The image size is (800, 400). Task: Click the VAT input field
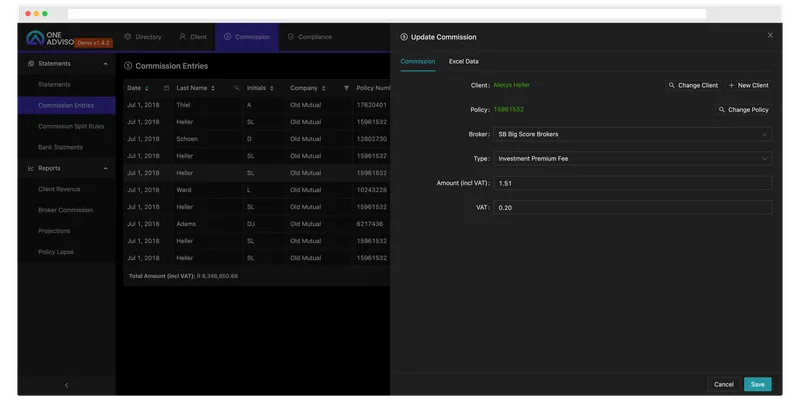tap(632, 208)
